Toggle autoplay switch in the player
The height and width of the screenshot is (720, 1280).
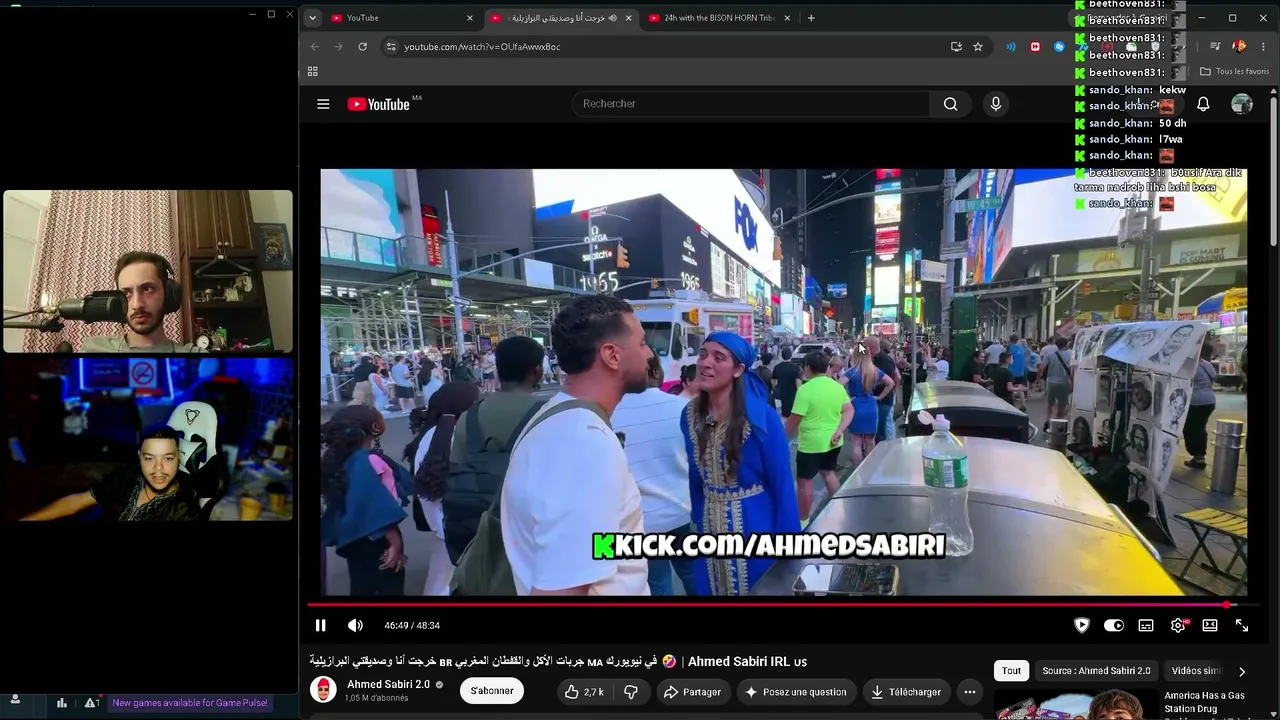pyautogui.click(x=1113, y=625)
